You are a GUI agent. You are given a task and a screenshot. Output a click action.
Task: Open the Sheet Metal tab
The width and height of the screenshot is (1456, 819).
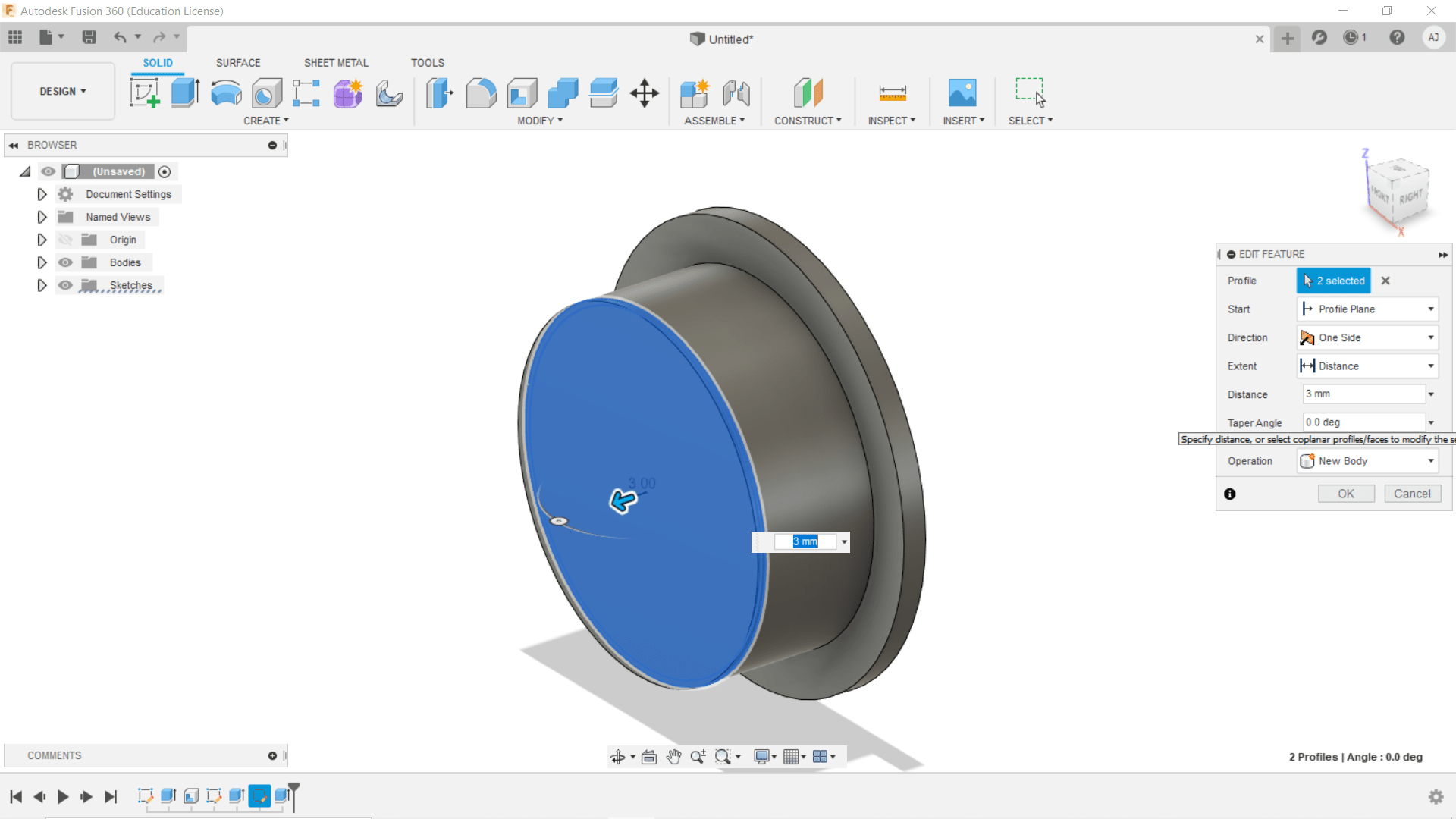tap(336, 63)
